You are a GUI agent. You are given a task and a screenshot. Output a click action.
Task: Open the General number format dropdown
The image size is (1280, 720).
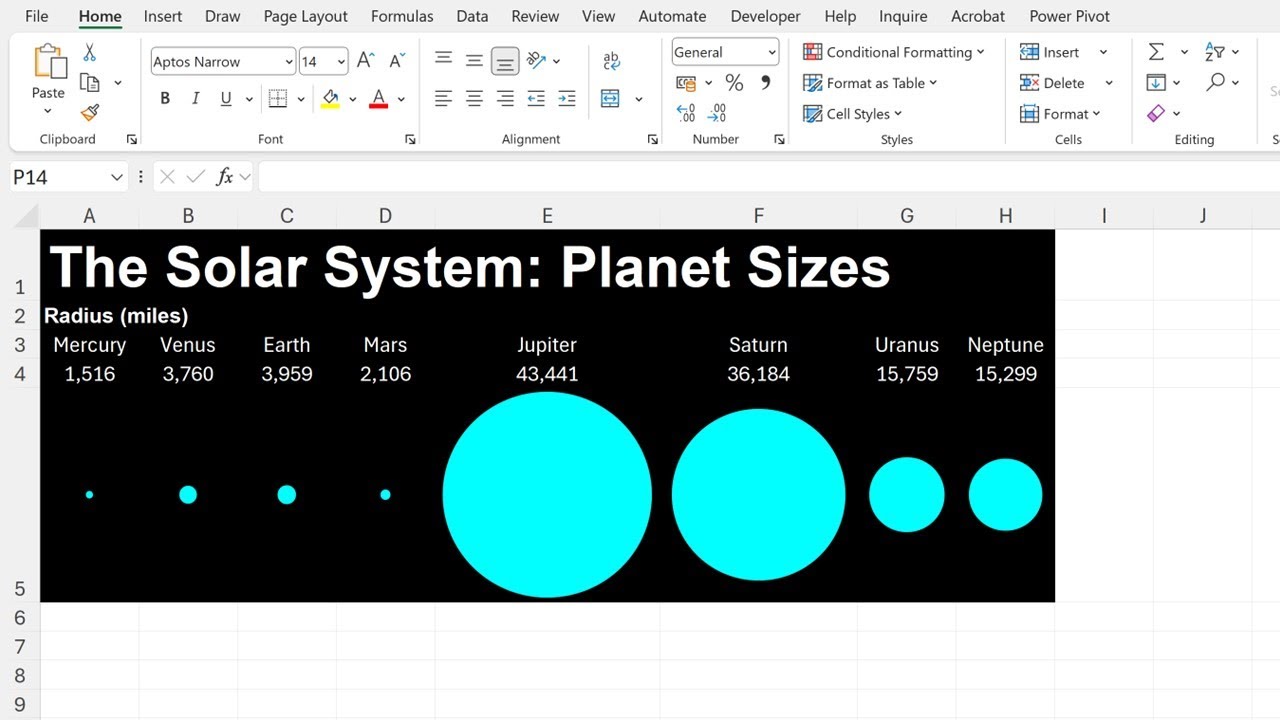(x=771, y=52)
